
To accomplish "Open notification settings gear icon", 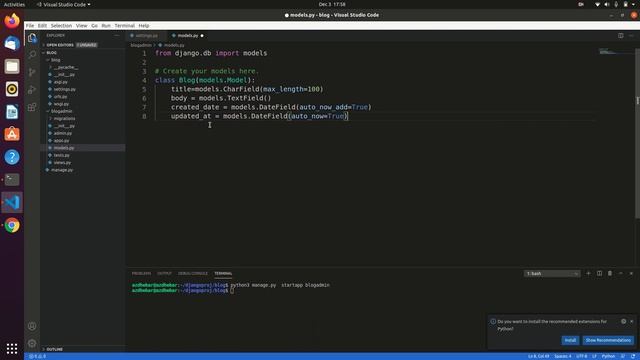I will (x=623, y=321).
